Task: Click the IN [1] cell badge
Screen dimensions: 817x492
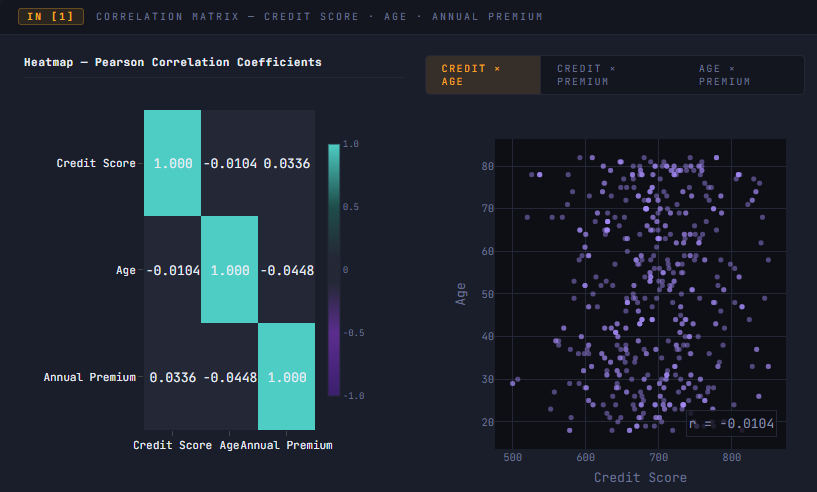Action: click(51, 17)
